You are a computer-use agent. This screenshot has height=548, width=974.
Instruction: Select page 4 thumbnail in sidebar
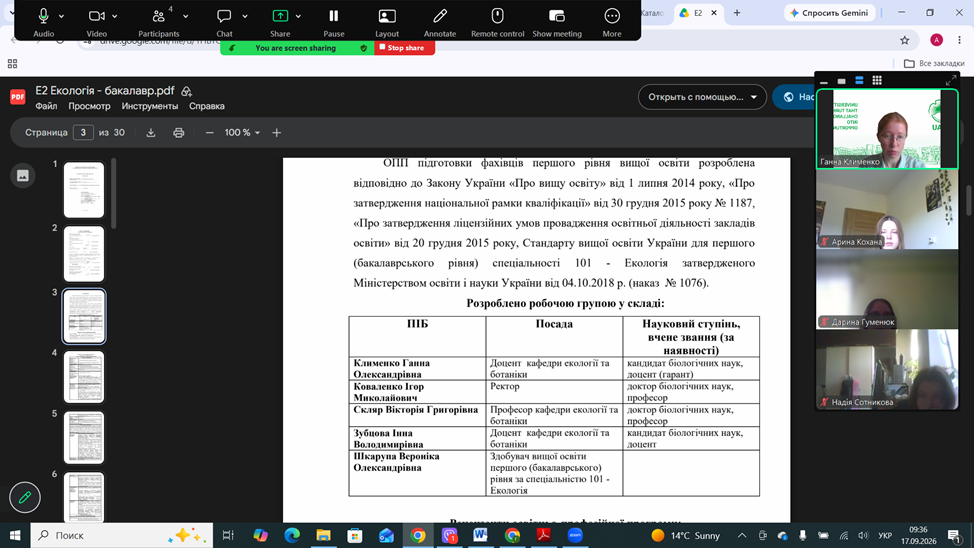[84, 377]
